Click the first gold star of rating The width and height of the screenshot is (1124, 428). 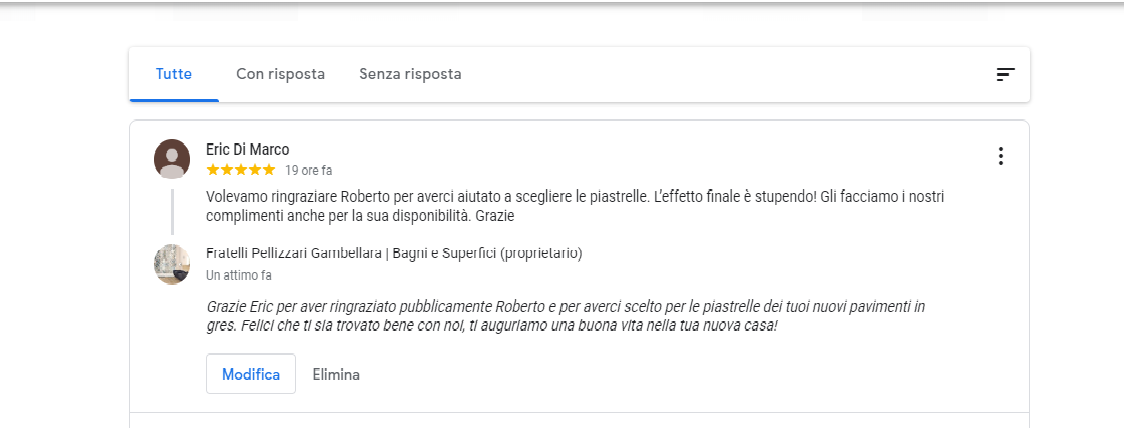(x=213, y=171)
